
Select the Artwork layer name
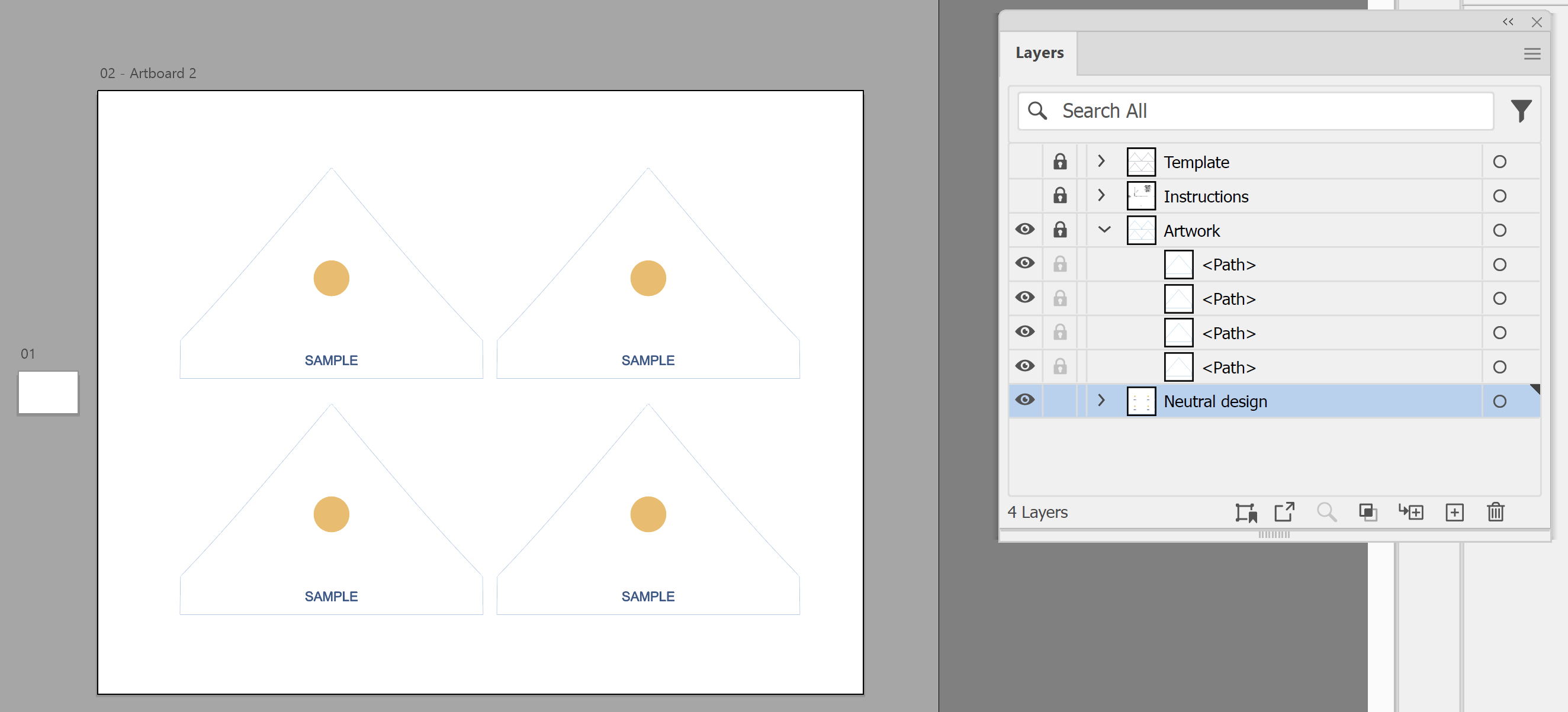pyautogui.click(x=1191, y=231)
